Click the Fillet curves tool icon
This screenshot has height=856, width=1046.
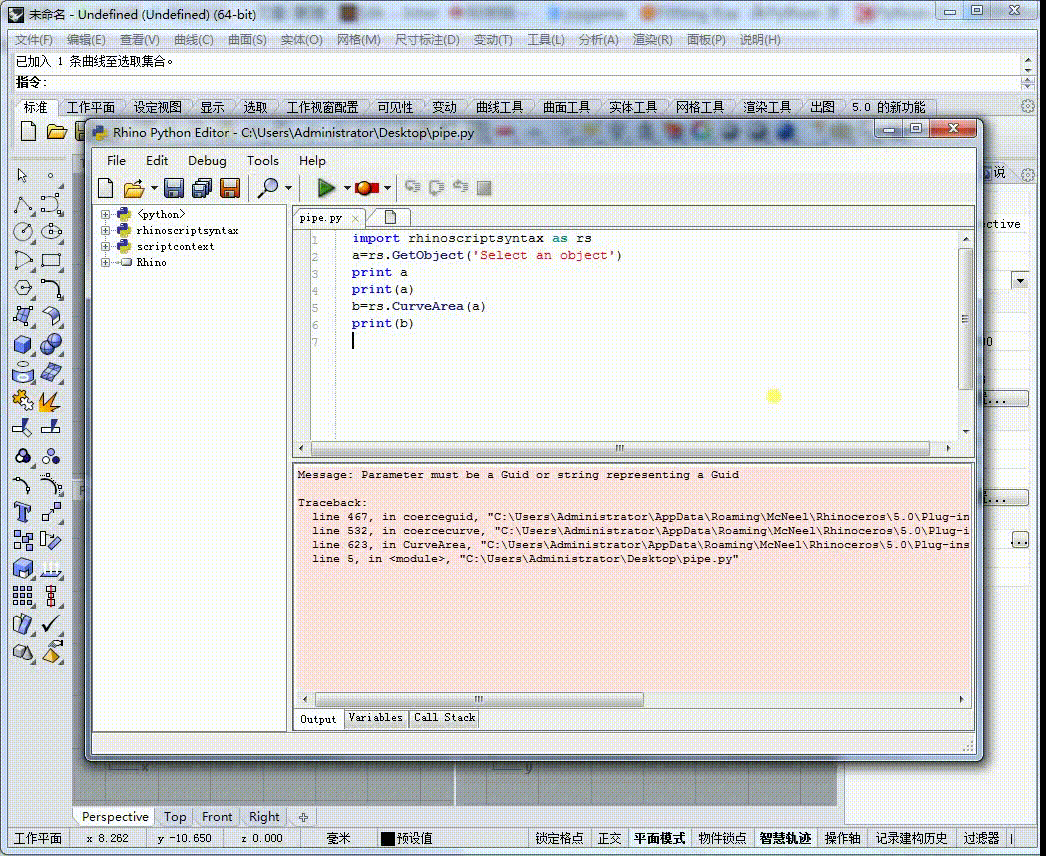pos(51,288)
